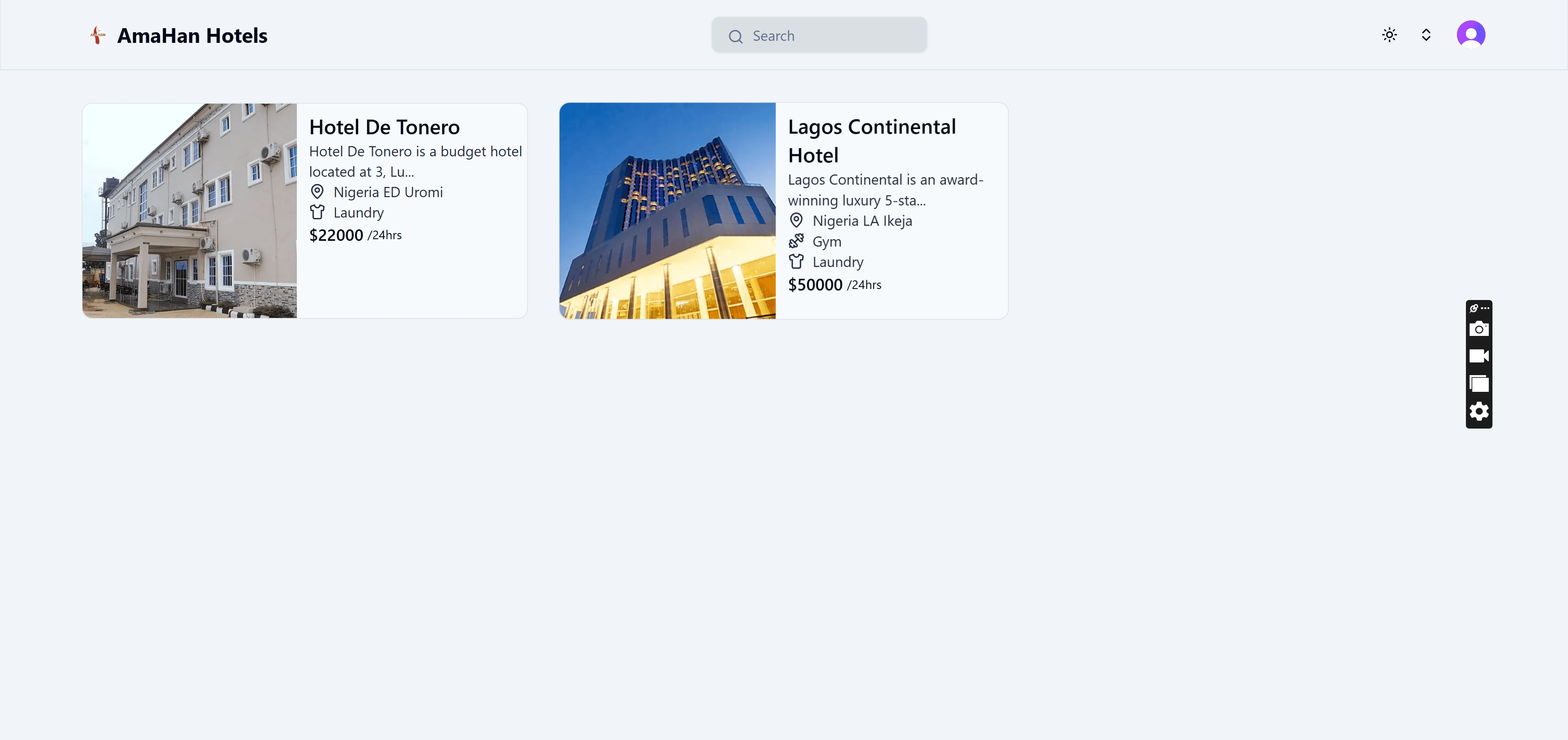
Task: Select the Gym amenity icon on Lagos Continental Hotel
Action: 796,240
